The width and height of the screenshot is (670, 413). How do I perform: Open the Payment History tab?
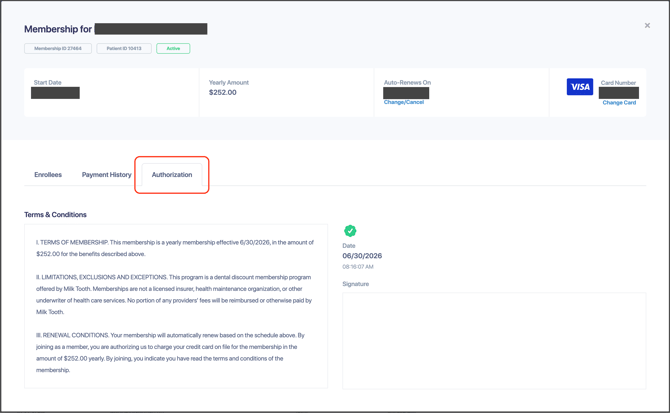[x=106, y=175]
